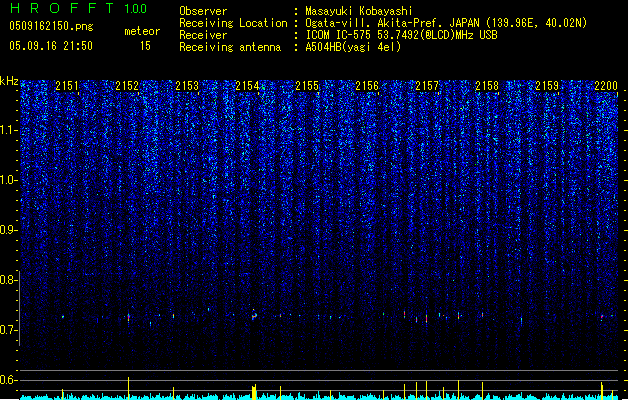This screenshot has width=629, height=400.
Task: Click the 0.7 kHz axis label
Action: pos(9,330)
